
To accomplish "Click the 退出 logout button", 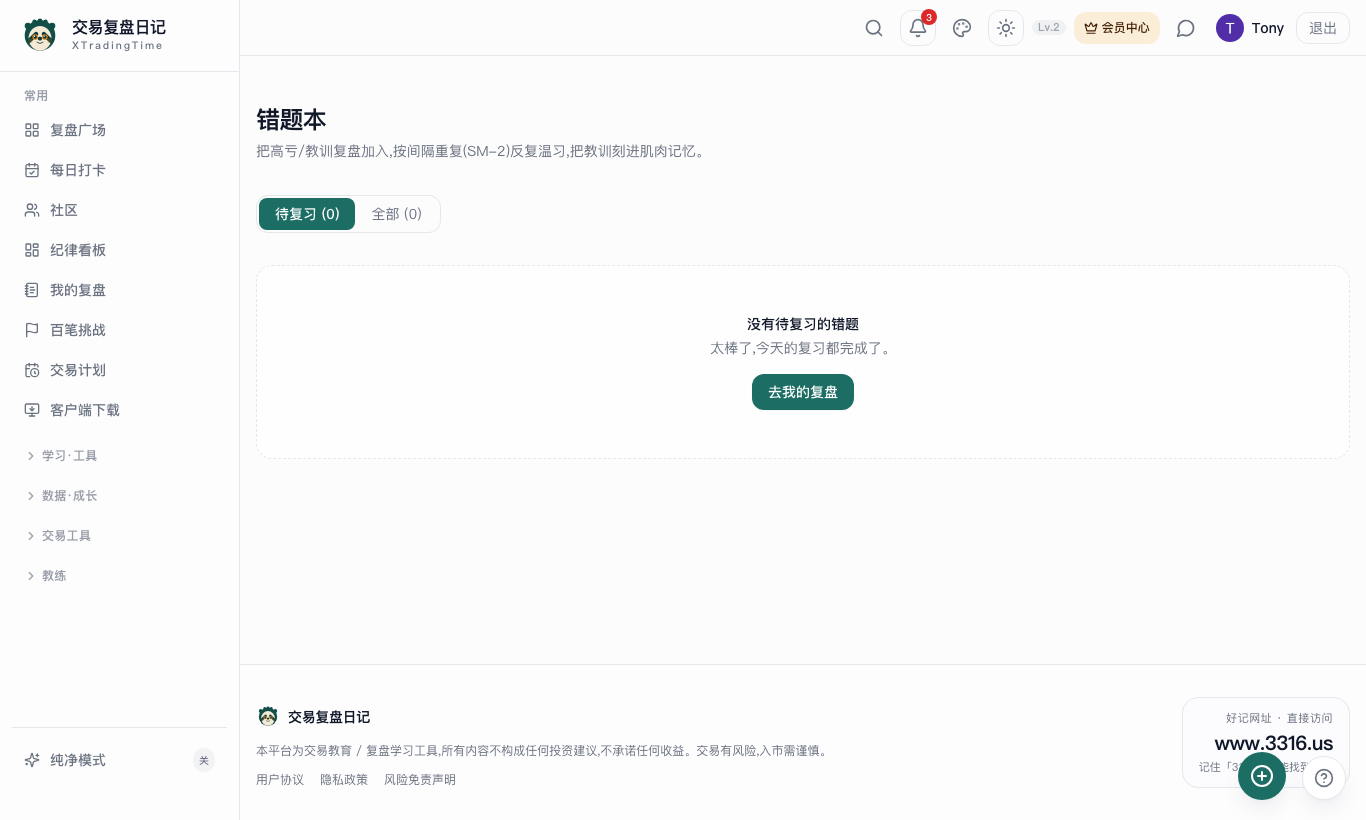I will (1323, 28).
